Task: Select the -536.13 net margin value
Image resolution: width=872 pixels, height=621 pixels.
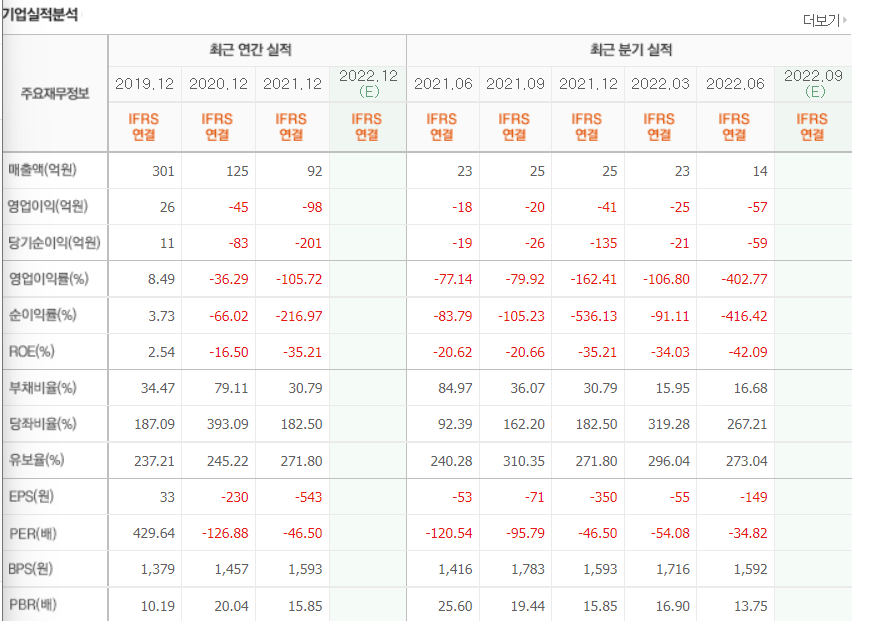Action: 594,316
